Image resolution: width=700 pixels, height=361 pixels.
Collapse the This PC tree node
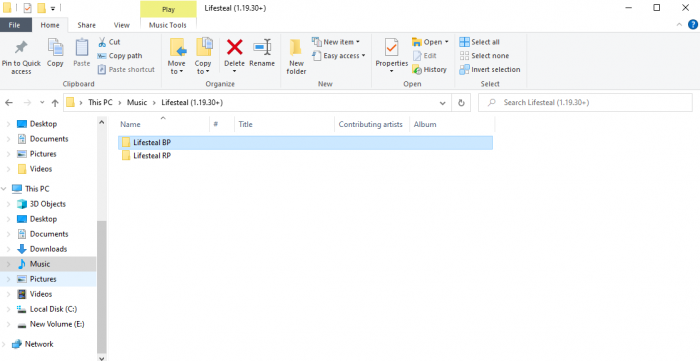tap(4, 189)
